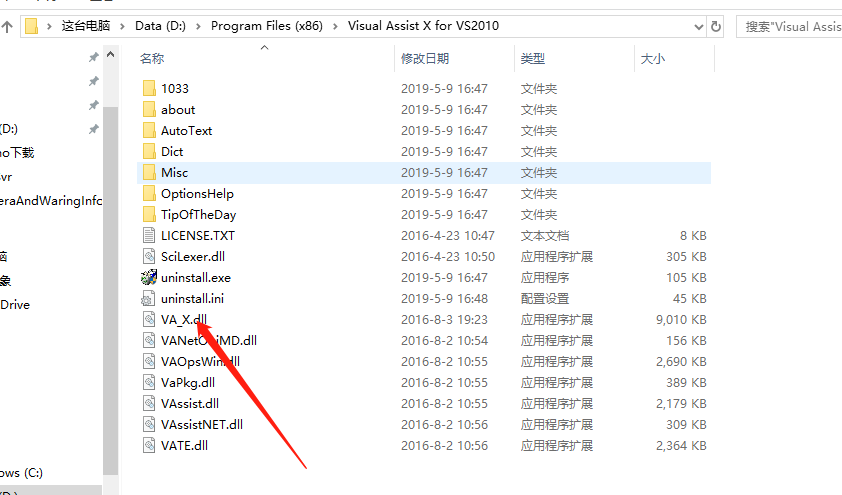Select the LICENSE.TXT document icon
The image size is (842, 495).
[149, 235]
